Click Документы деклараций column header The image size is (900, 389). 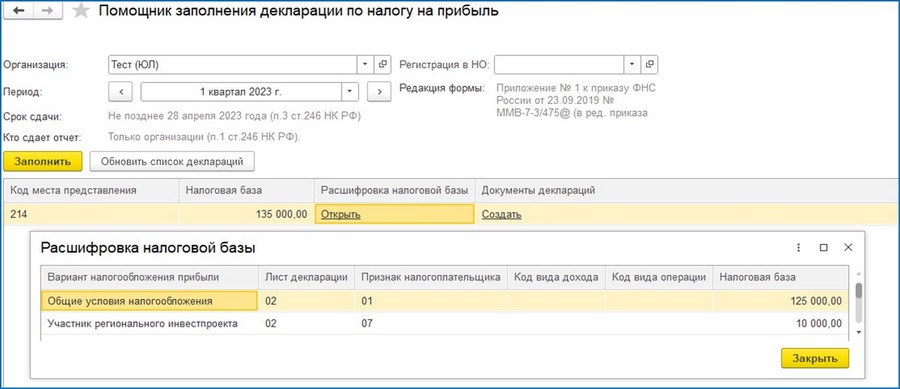686,190
